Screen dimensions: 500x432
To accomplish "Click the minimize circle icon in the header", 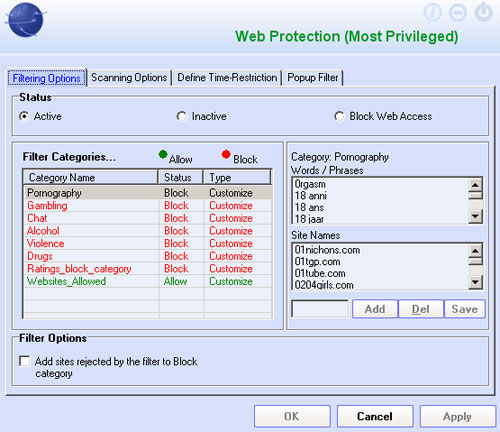I will click(x=458, y=12).
